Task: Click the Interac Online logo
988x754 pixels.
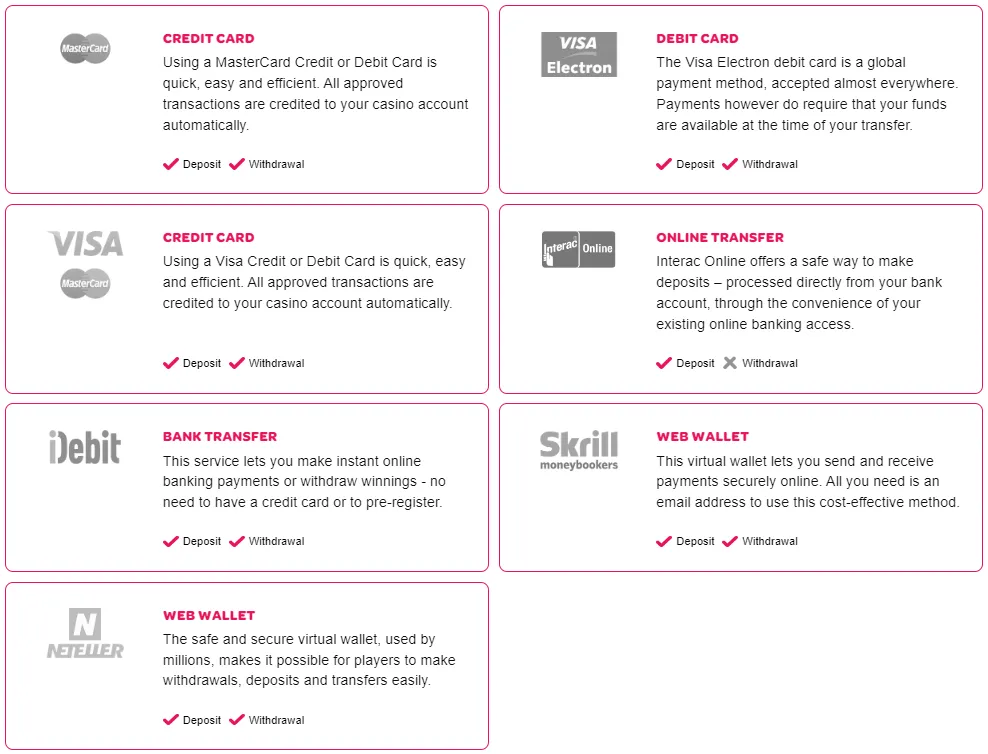Action: pos(578,249)
